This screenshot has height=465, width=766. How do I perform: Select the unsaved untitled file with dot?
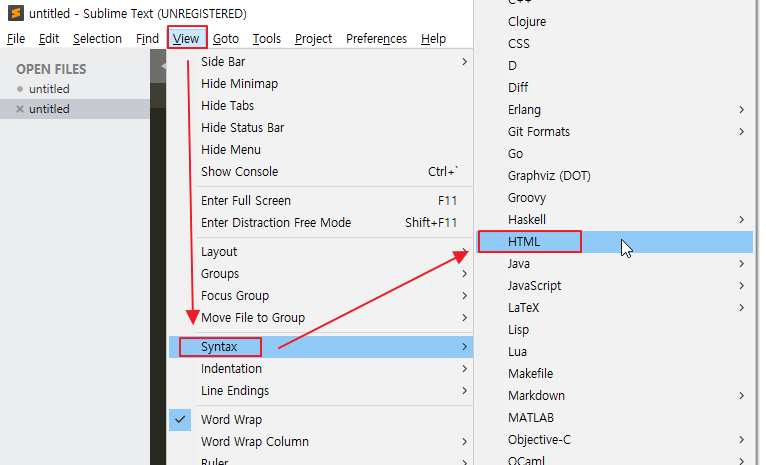coord(49,89)
